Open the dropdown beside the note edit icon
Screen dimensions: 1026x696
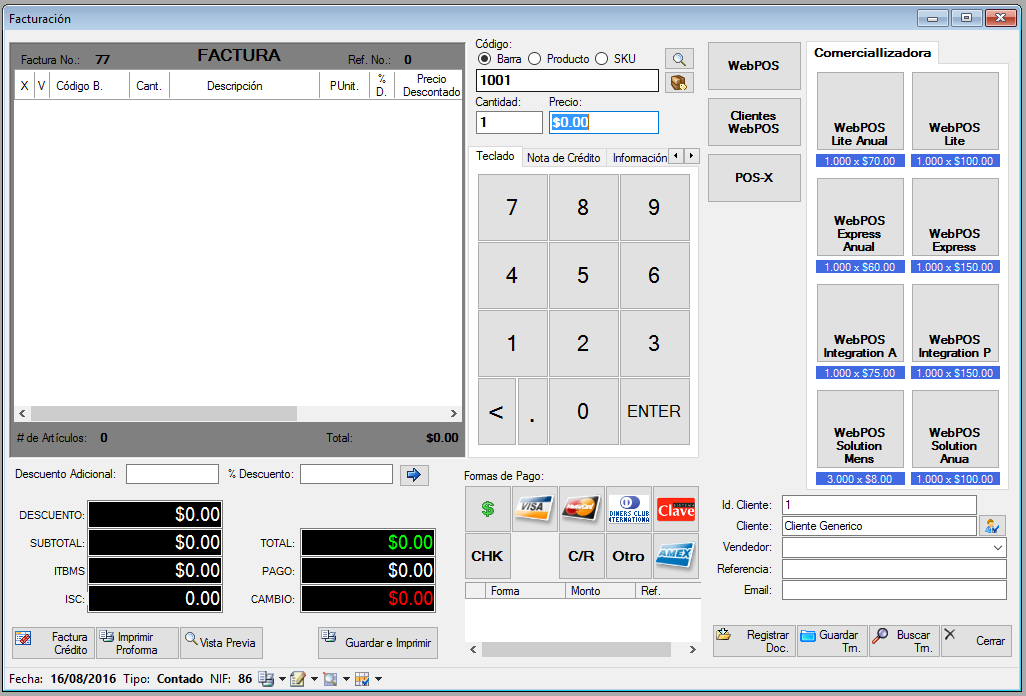click(x=315, y=678)
